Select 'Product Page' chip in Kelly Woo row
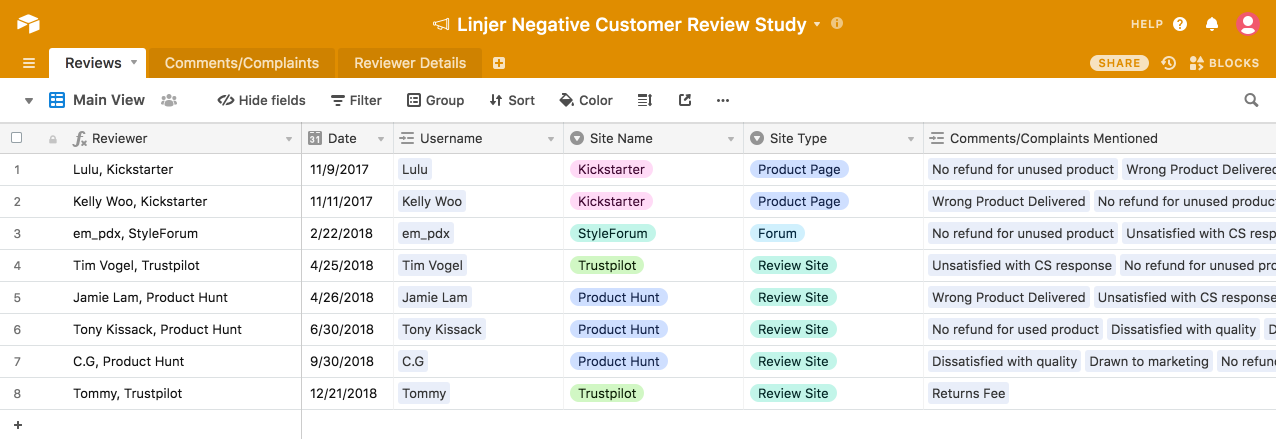 [799, 201]
